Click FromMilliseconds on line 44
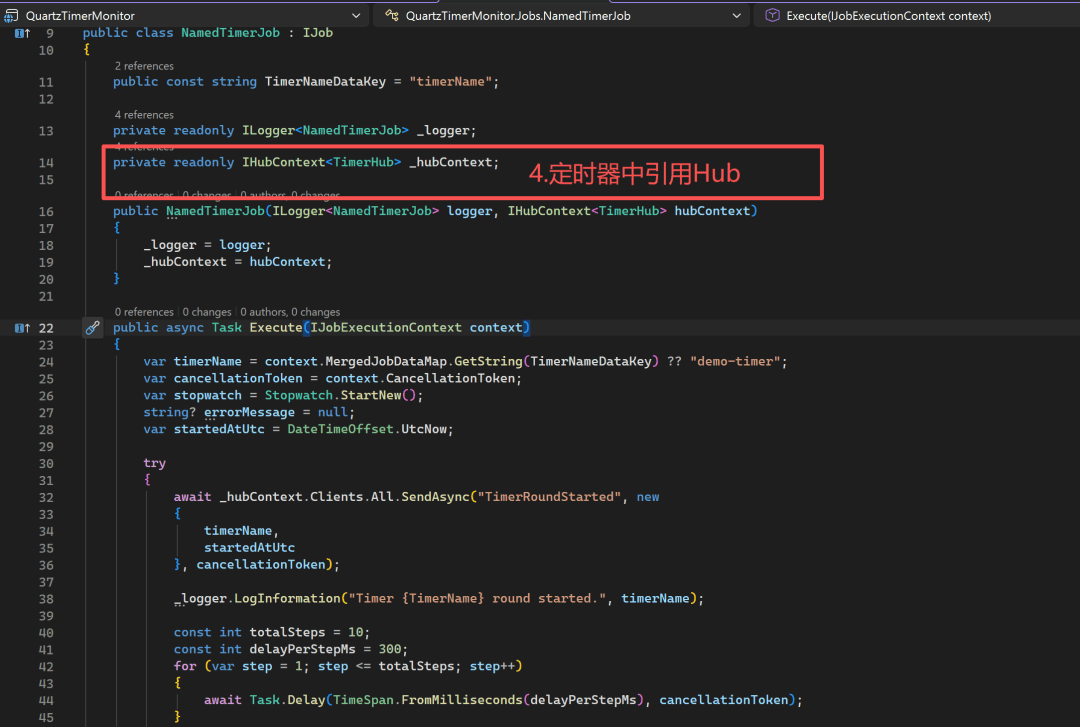Viewport: 1080px width, 727px height. 461,699
